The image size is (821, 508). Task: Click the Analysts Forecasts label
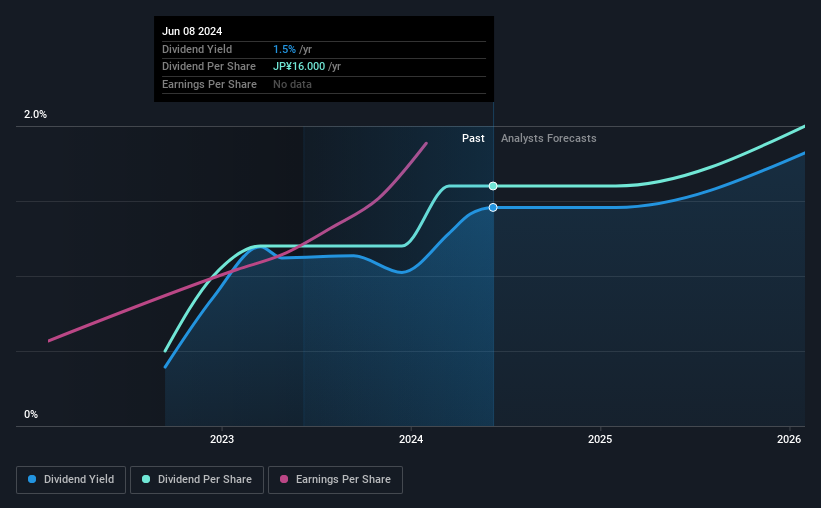(548, 138)
